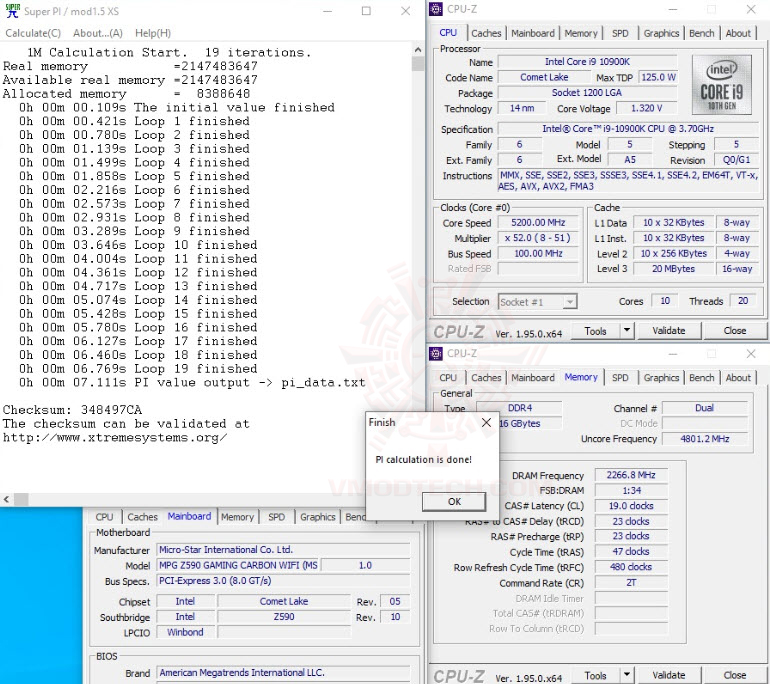
Task: Select Graphics tab in CPU-Z Mainboard window
Action: tap(318, 517)
